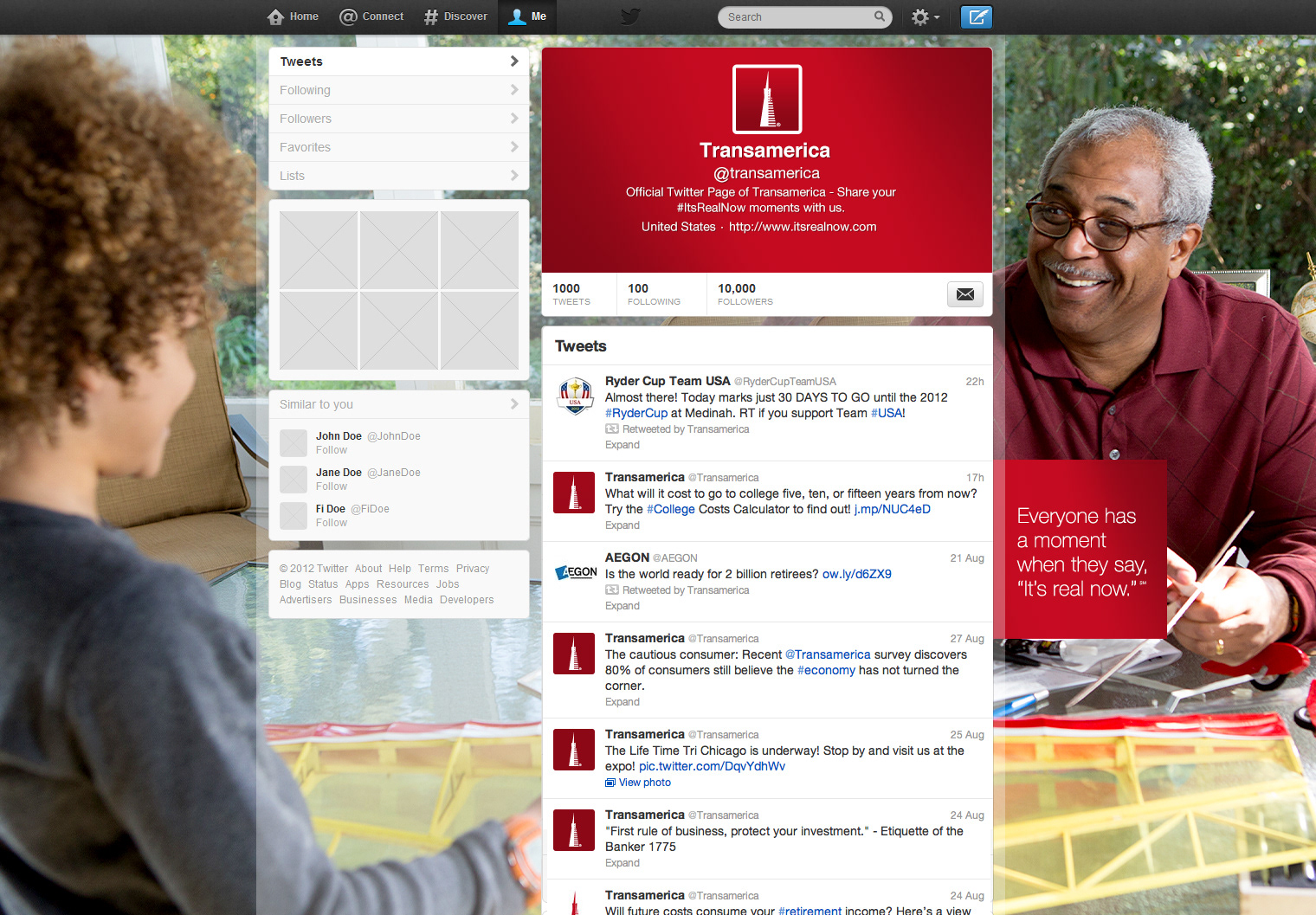
Task: Click the footer Help link
Action: pos(400,569)
